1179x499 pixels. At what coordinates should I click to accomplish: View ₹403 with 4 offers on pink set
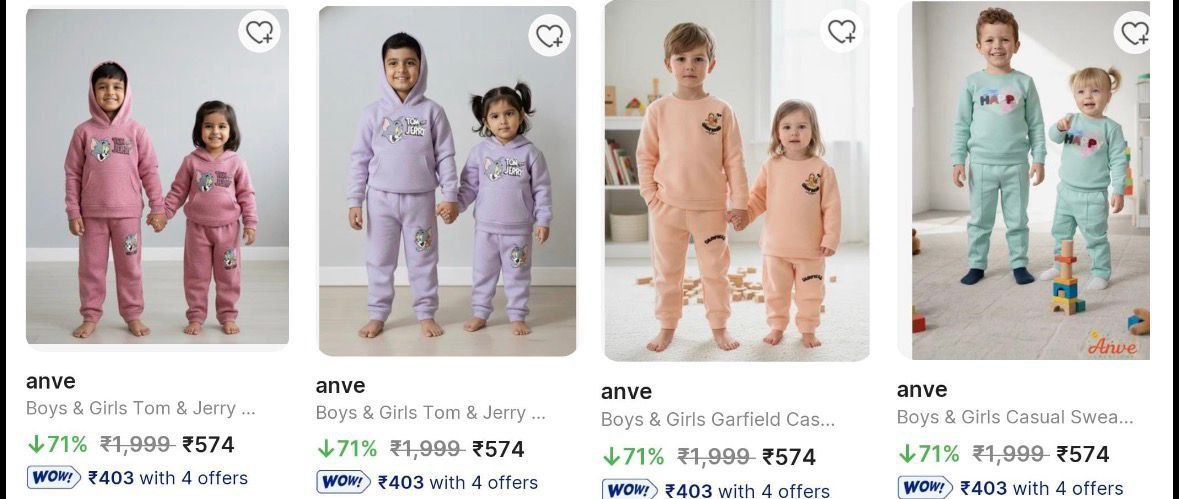click(x=167, y=477)
